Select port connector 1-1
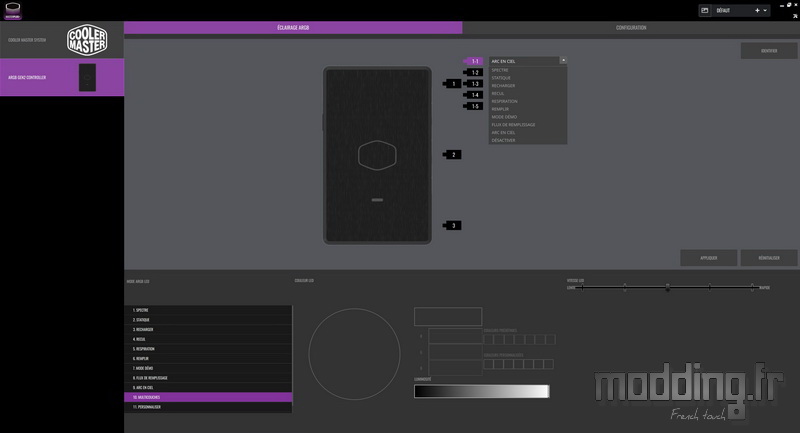800x433 pixels. [474, 61]
